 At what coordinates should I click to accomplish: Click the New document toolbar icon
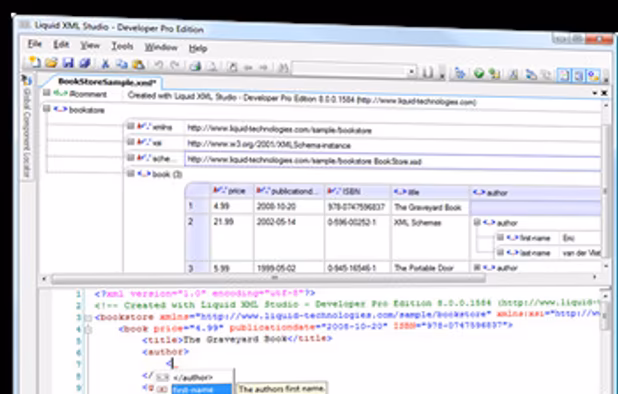pos(35,62)
